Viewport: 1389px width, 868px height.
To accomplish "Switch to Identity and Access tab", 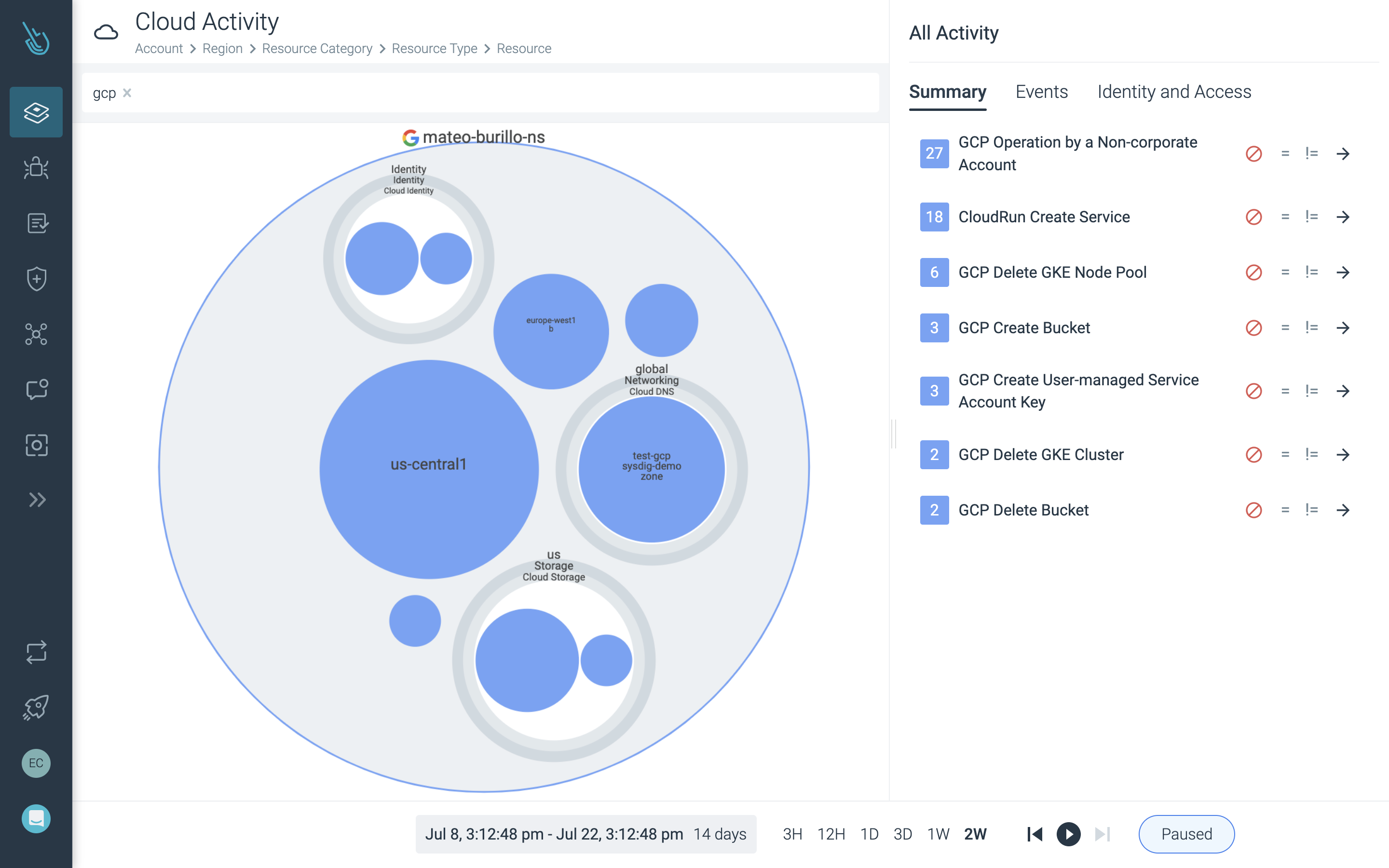I will (1174, 92).
